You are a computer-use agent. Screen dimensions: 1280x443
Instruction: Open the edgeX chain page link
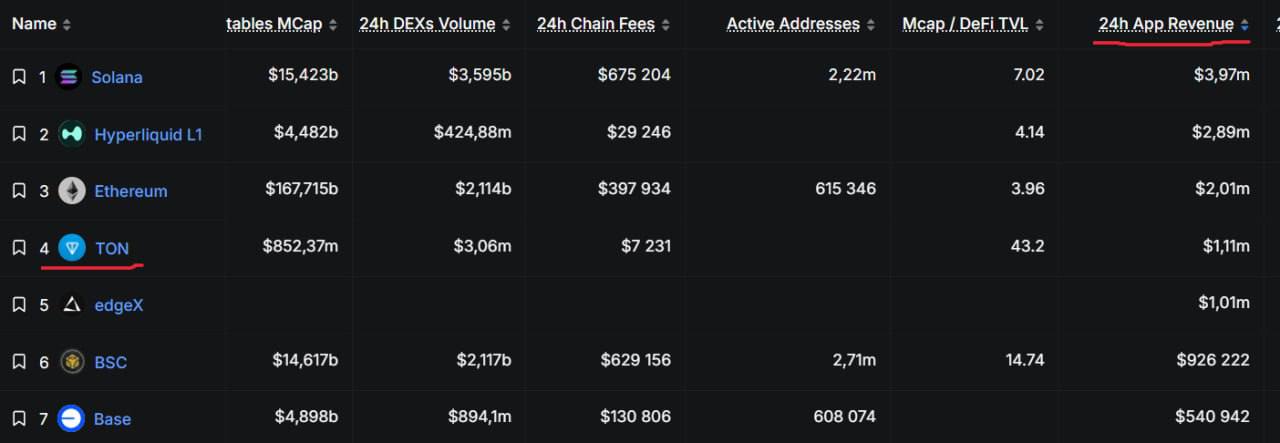click(x=119, y=305)
